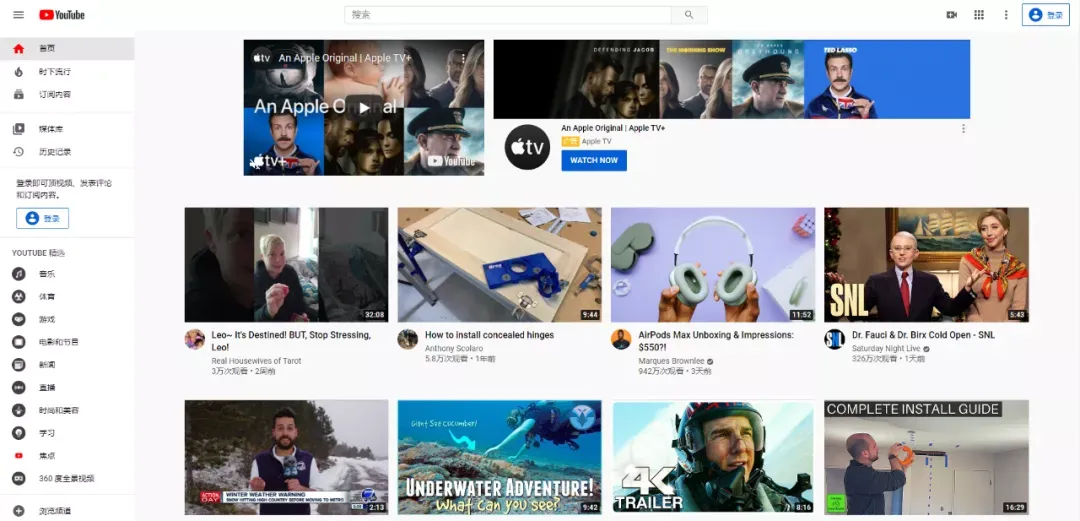Click the YouTube logo
1080x521 pixels.
coord(62,14)
